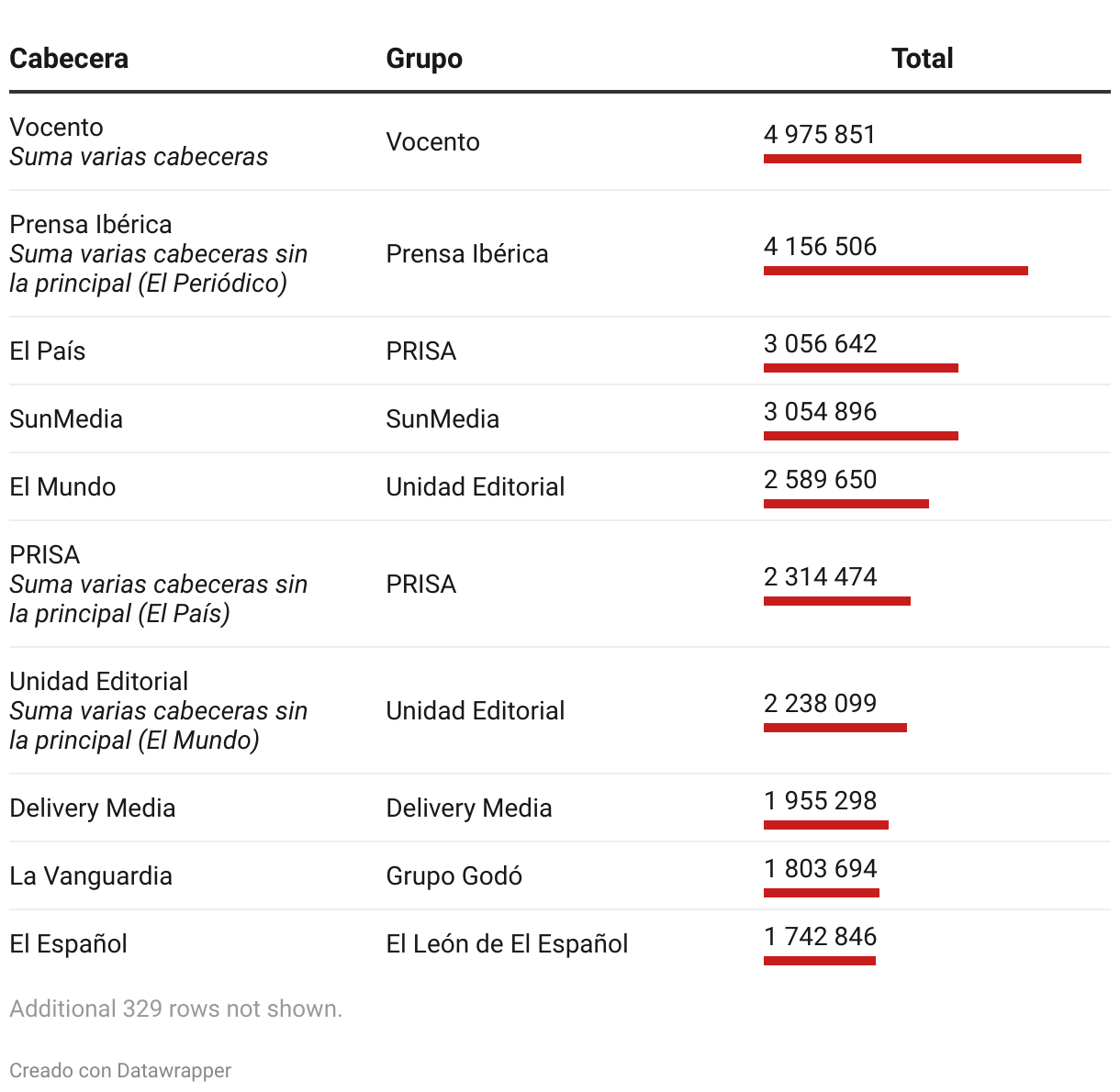Click the 2 314 474 total value
1120x1092 pixels.
[820, 576]
